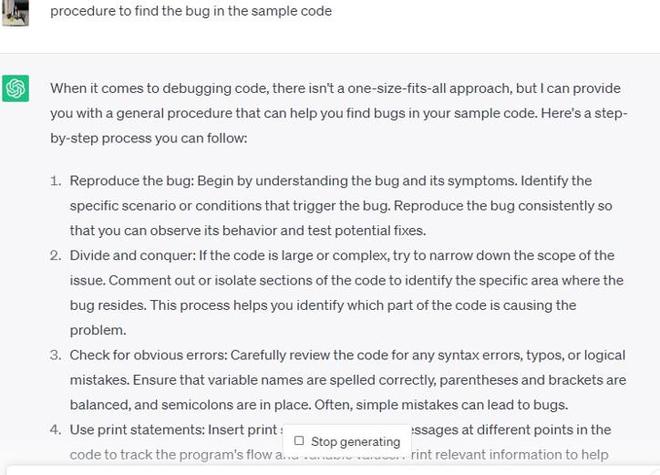The image size is (660, 475).
Task: Click the user profile picture thumbnail
Action: 15,11
